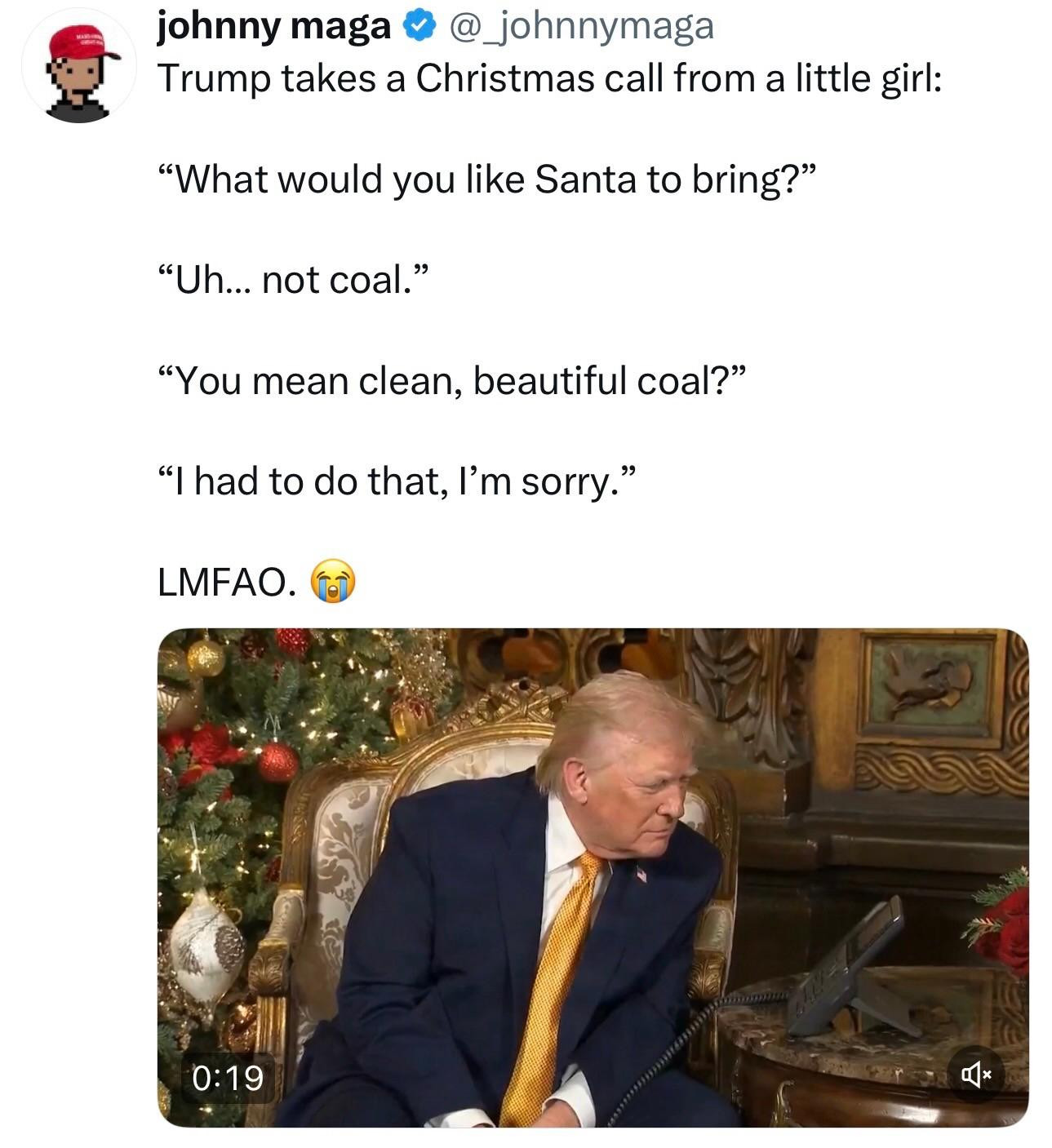Screen dimensions: 1052x1148
Task: Select the "Uh... not coal." line
Action: [292, 280]
